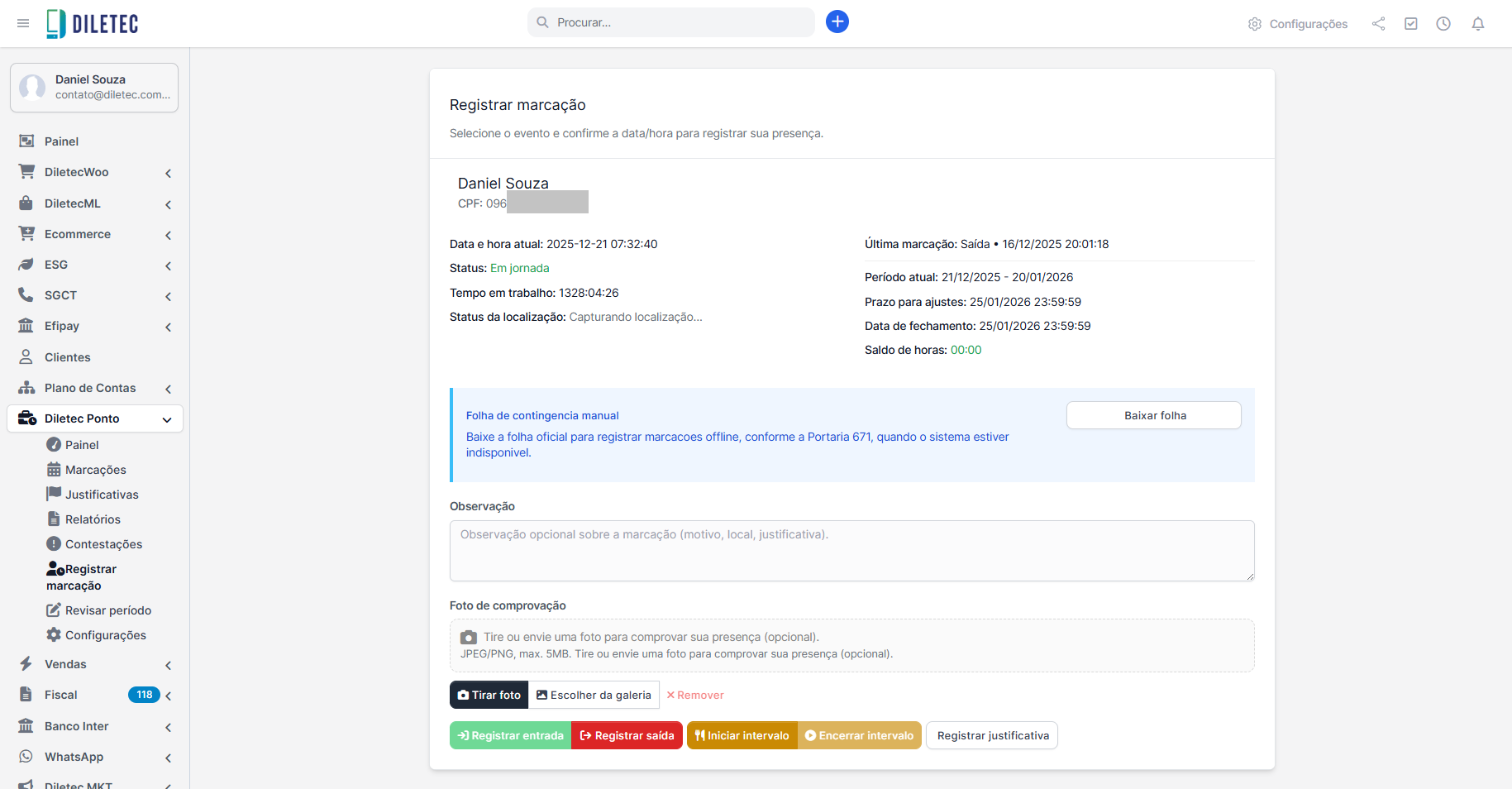Click the blue plus add icon

point(837,22)
